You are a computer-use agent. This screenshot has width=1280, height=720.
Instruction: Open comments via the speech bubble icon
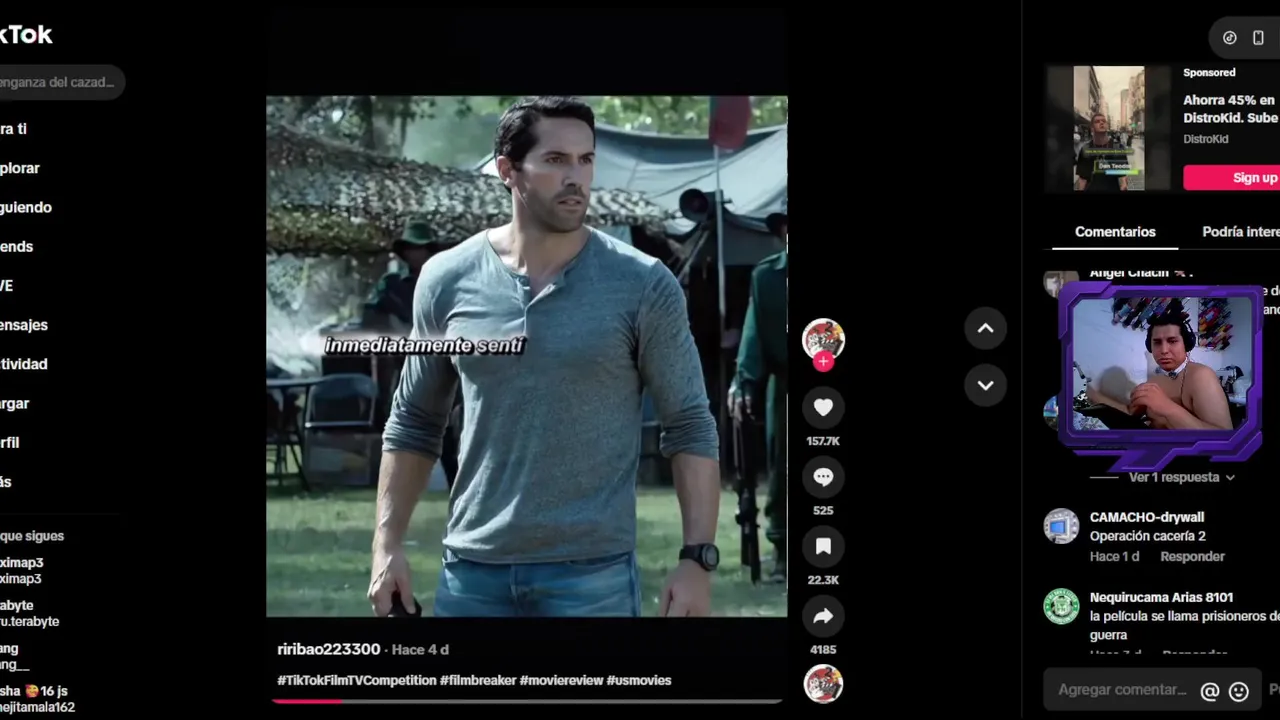click(823, 477)
